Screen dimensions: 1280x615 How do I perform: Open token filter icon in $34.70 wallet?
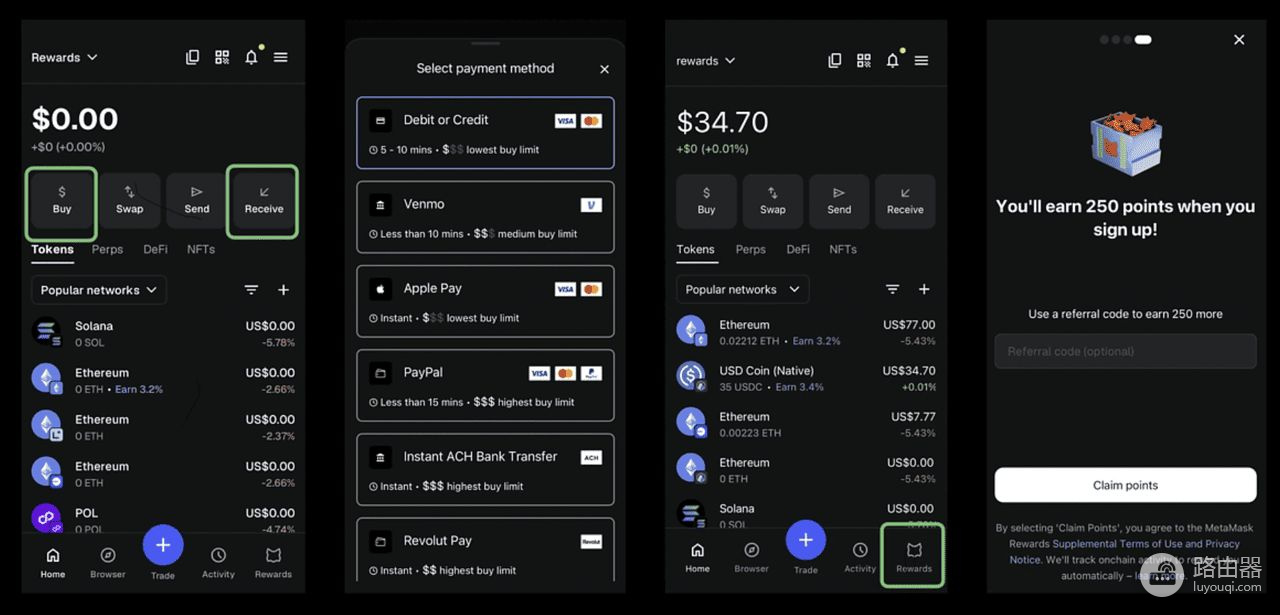[892, 289]
